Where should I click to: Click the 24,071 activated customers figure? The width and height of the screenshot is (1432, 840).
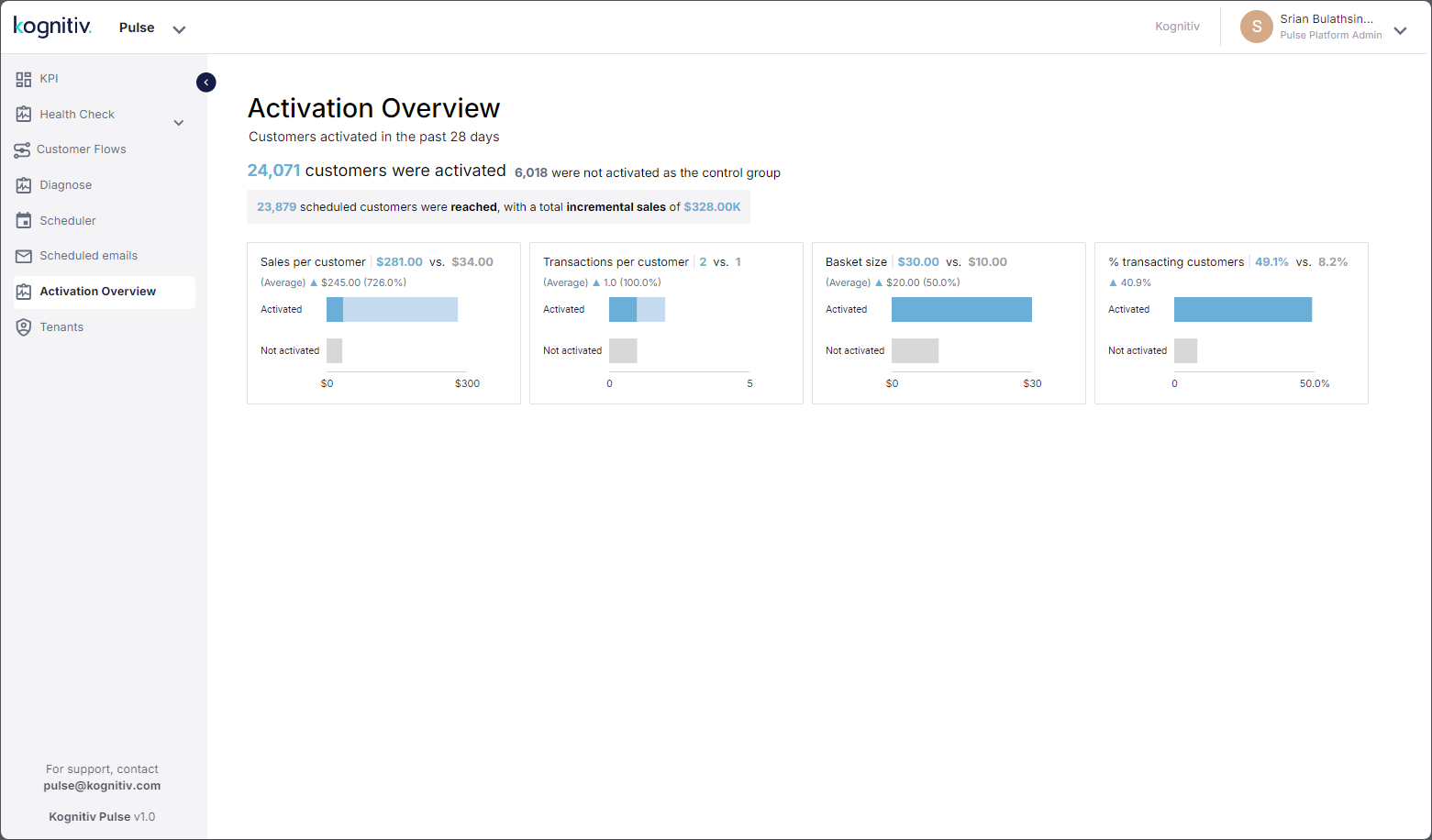273,171
